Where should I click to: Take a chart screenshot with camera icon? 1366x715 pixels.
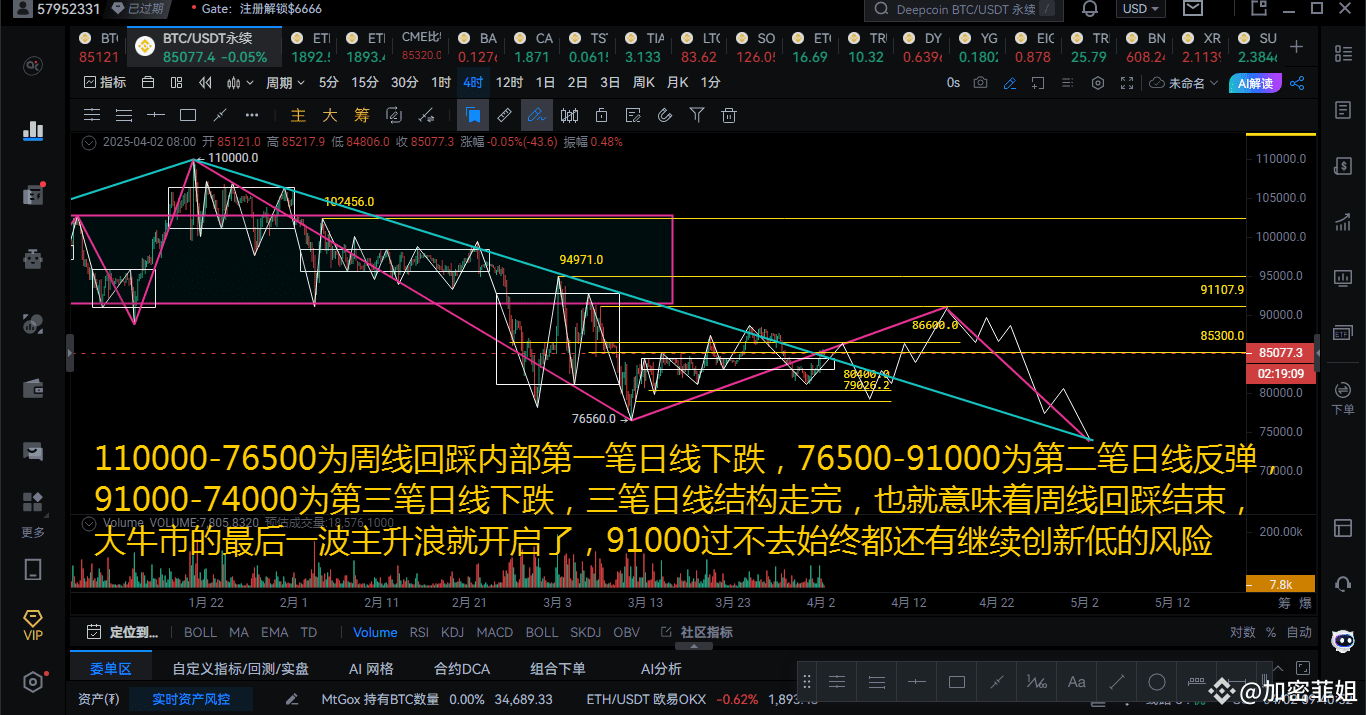click(x=980, y=83)
